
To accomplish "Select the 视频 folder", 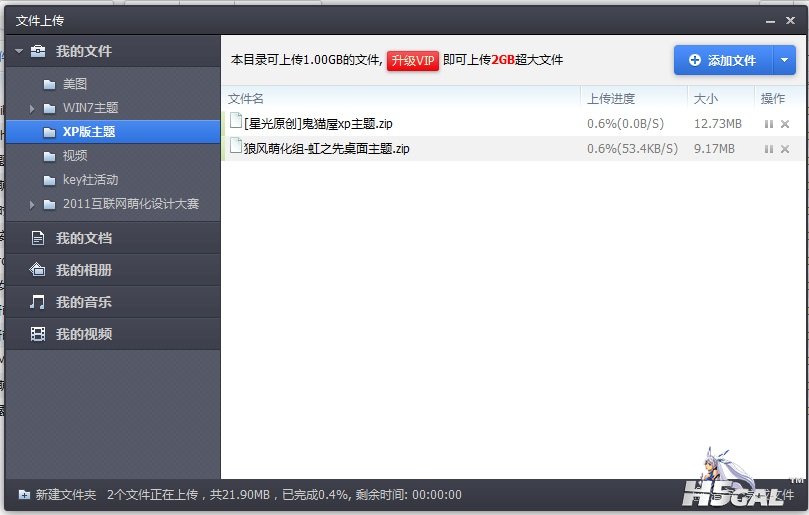I will pos(74,156).
